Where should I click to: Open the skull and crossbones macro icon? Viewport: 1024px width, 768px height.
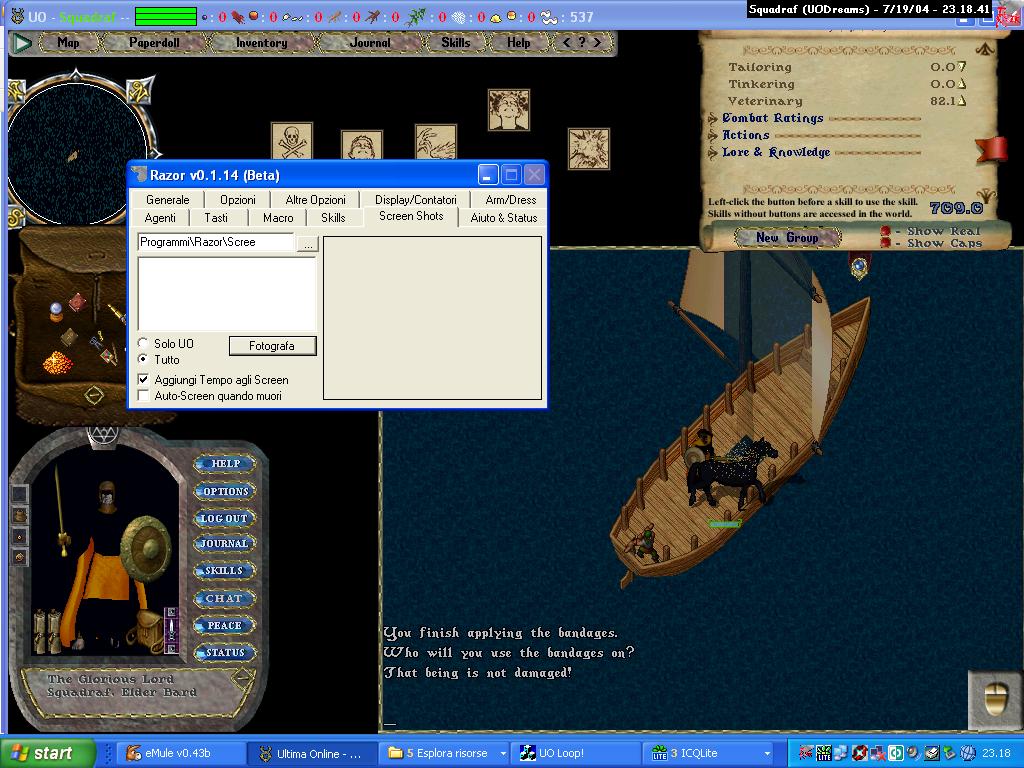click(x=292, y=140)
